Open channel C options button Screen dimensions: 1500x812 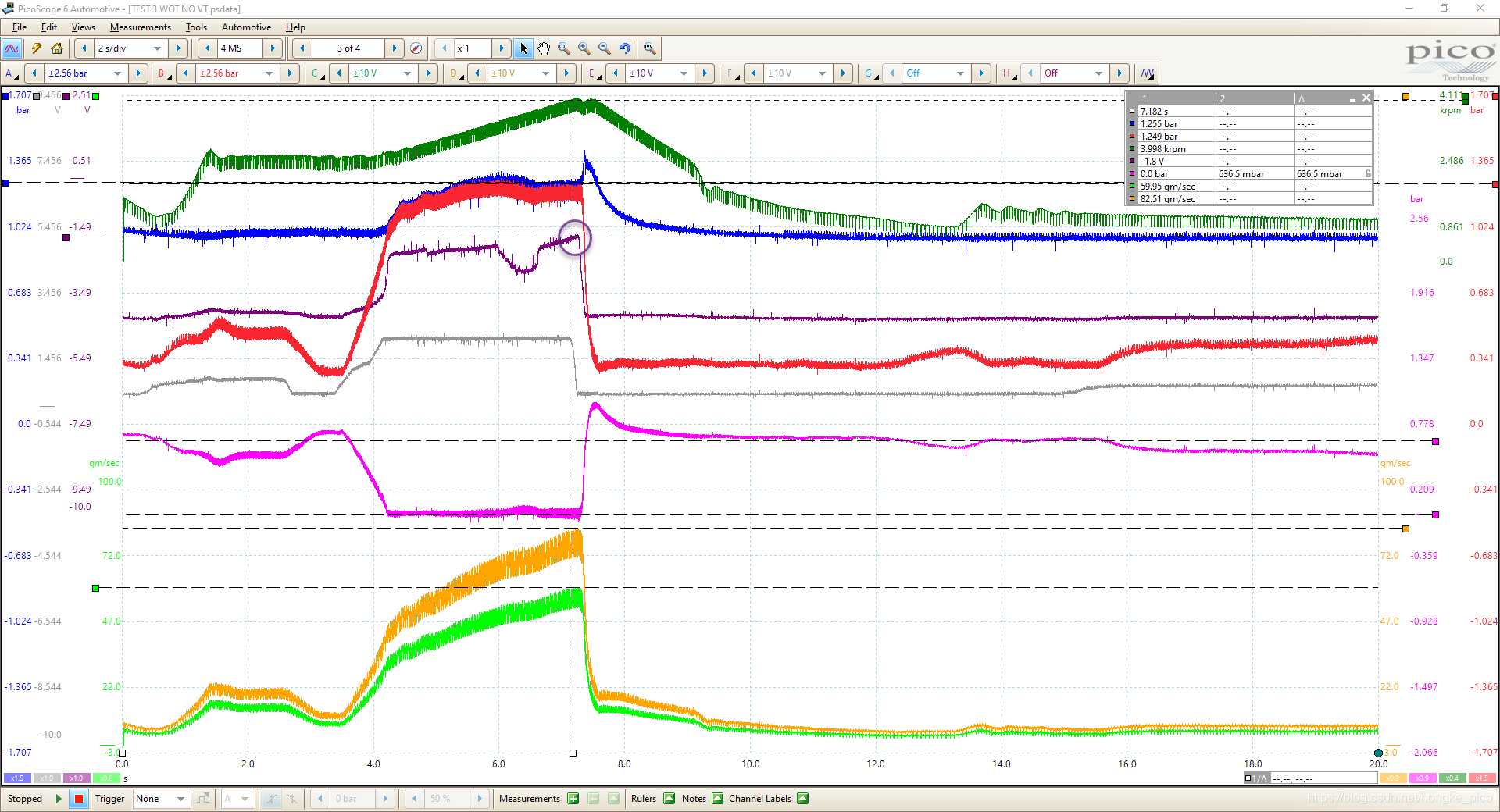pyautogui.click(x=316, y=73)
